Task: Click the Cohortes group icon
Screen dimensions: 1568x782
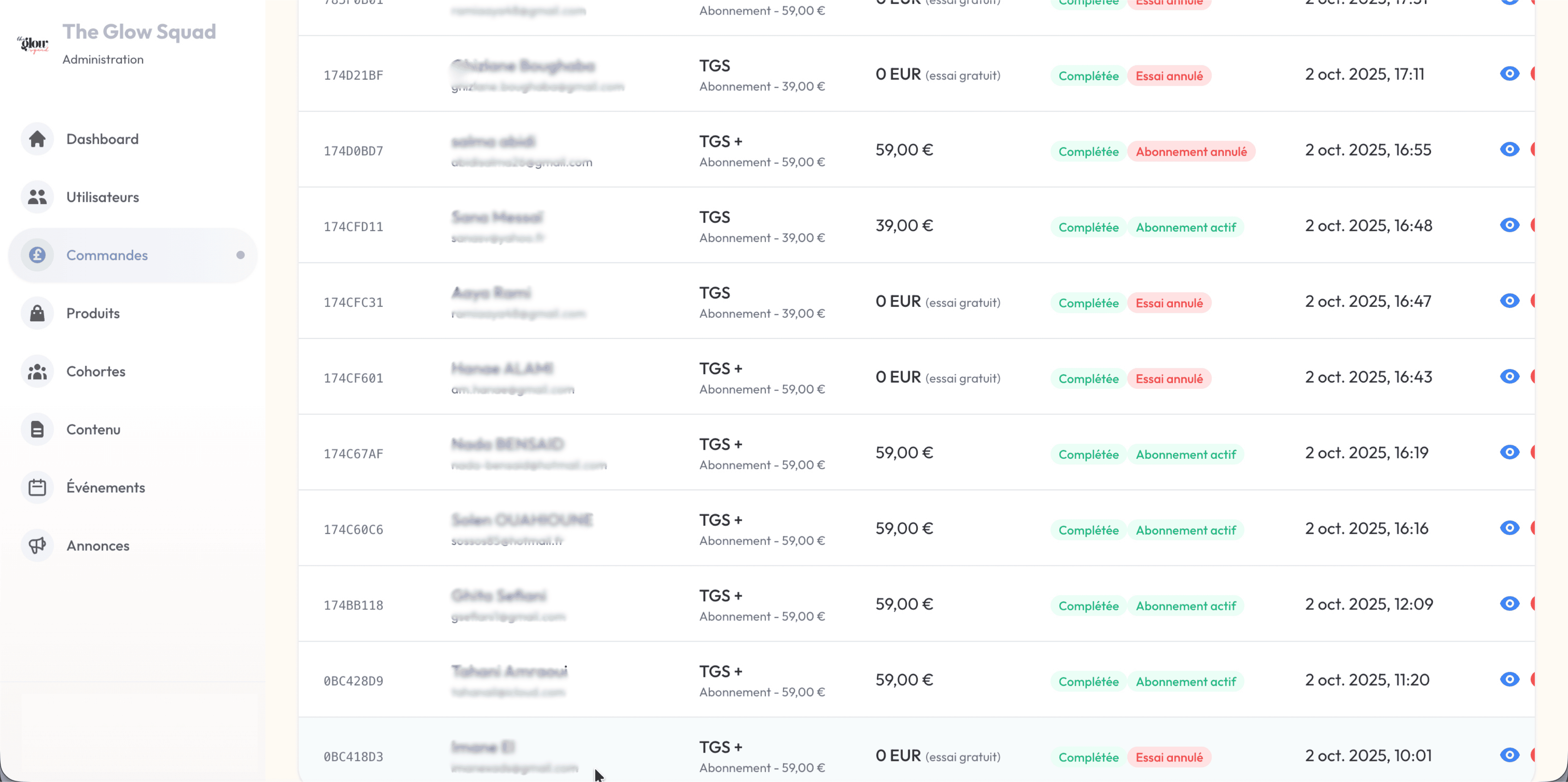Action: [36, 371]
